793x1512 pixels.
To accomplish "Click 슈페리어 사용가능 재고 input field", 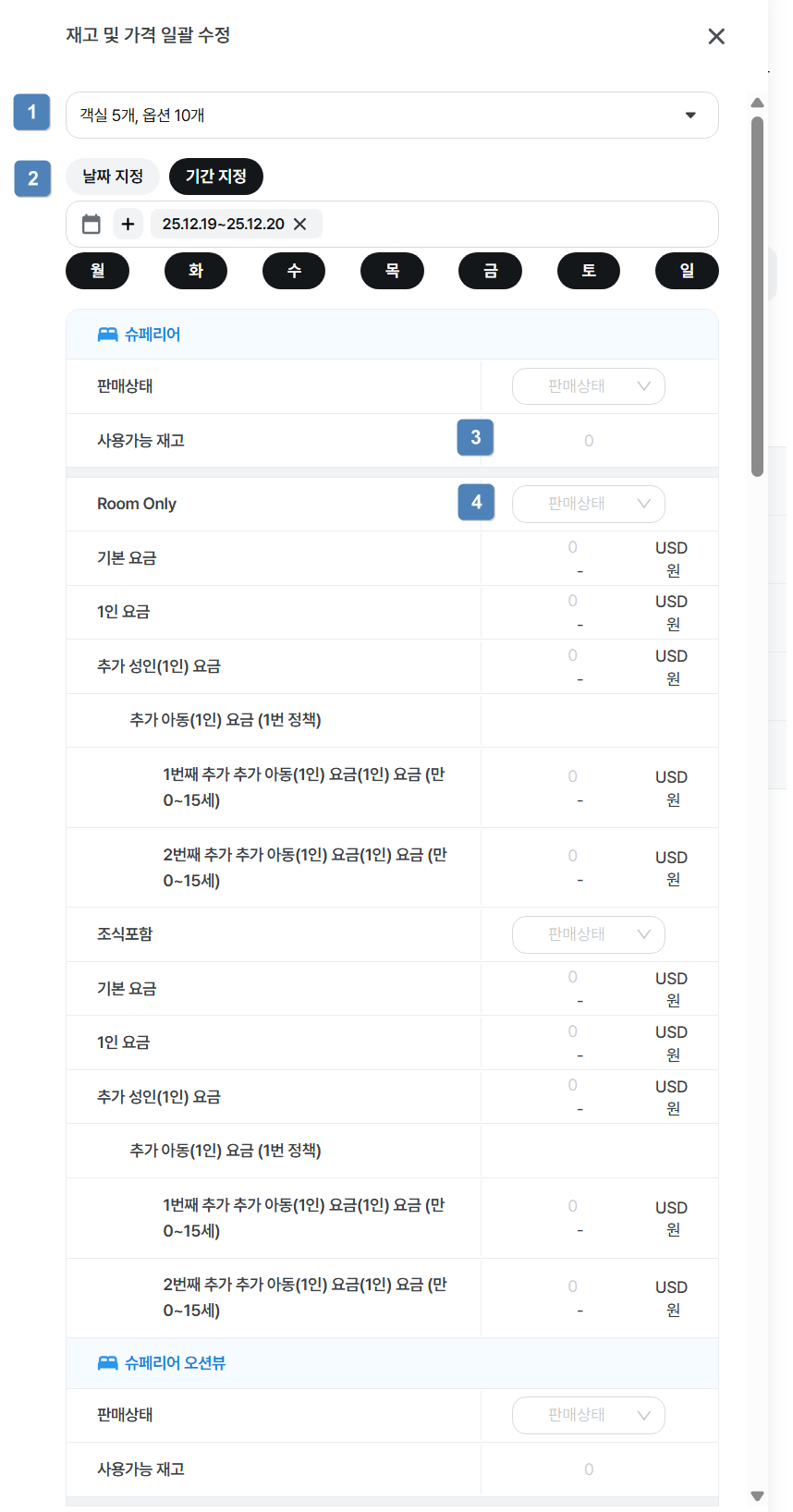I will [x=589, y=441].
